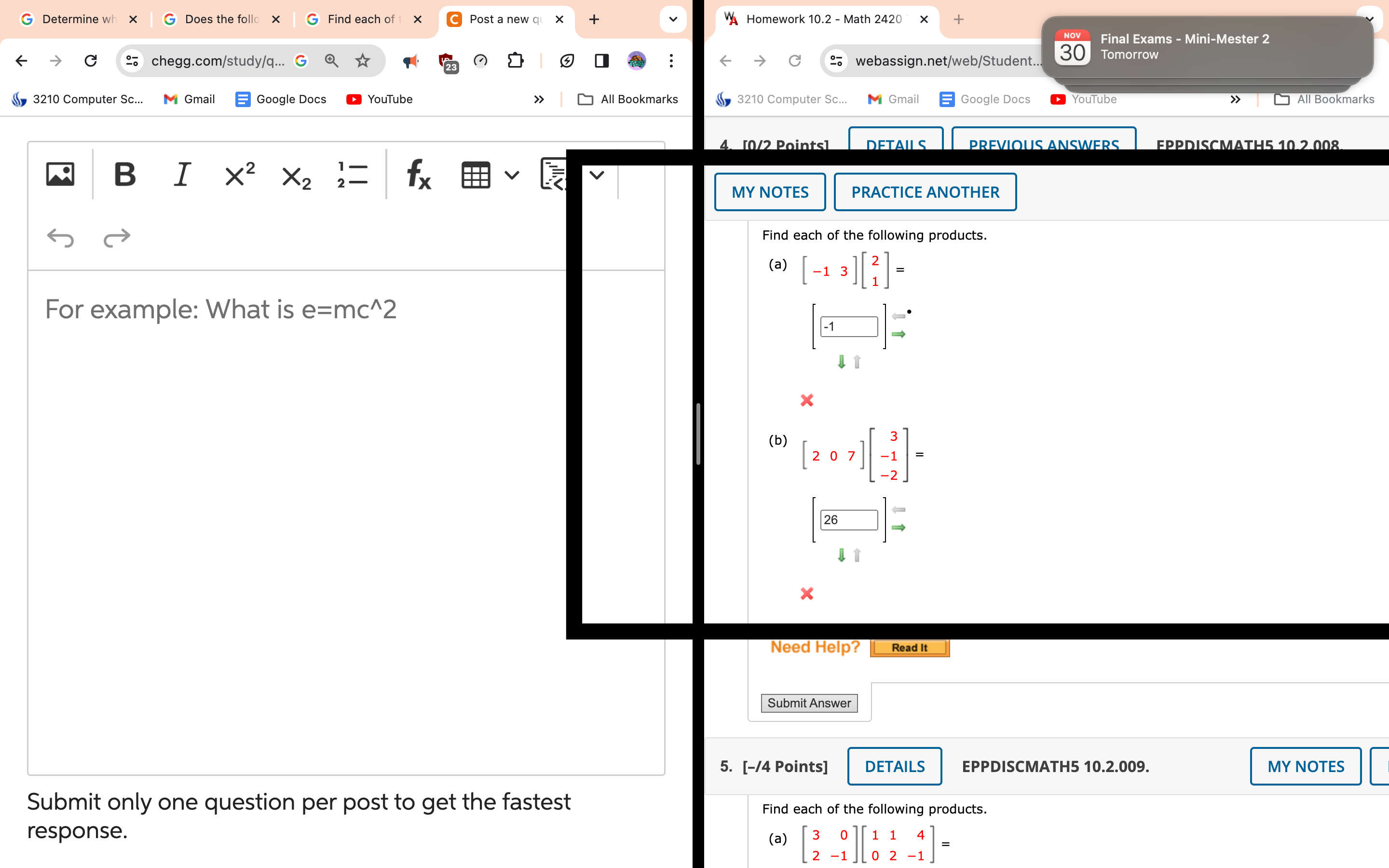Click the Read It help button
The height and width of the screenshot is (868, 1389).
tap(910, 648)
